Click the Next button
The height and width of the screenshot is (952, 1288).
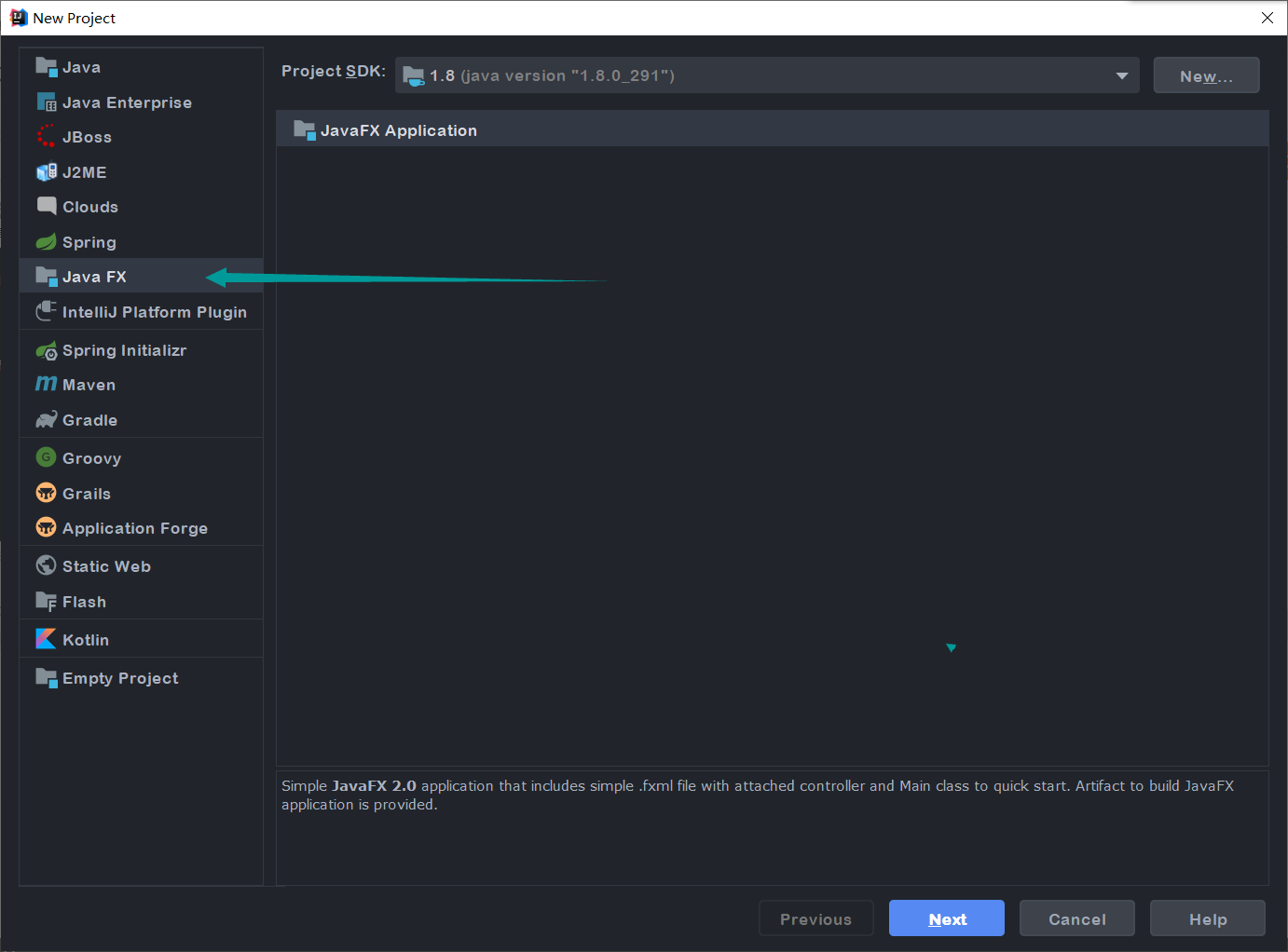click(x=947, y=918)
